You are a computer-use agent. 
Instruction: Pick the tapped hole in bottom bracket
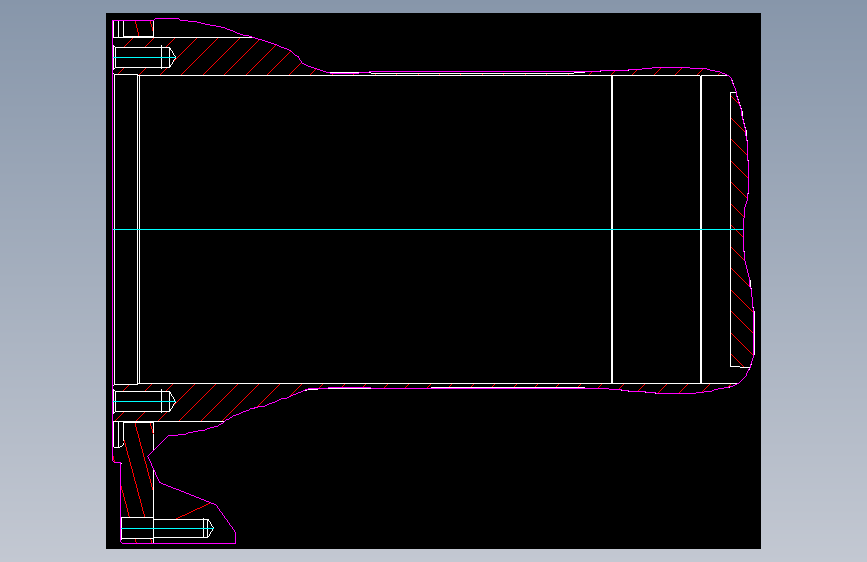[167, 528]
